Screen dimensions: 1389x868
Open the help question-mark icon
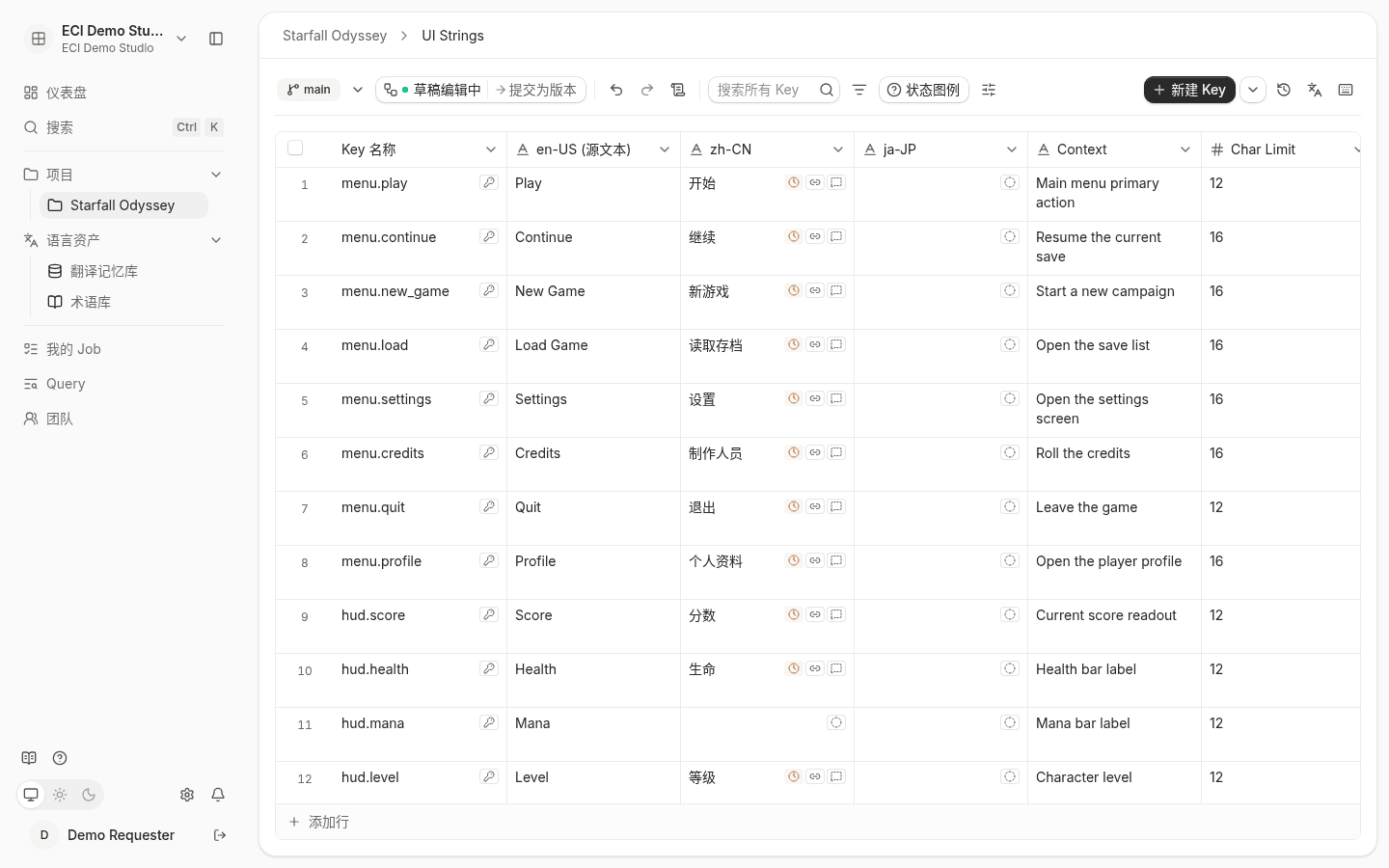(x=60, y=758)
